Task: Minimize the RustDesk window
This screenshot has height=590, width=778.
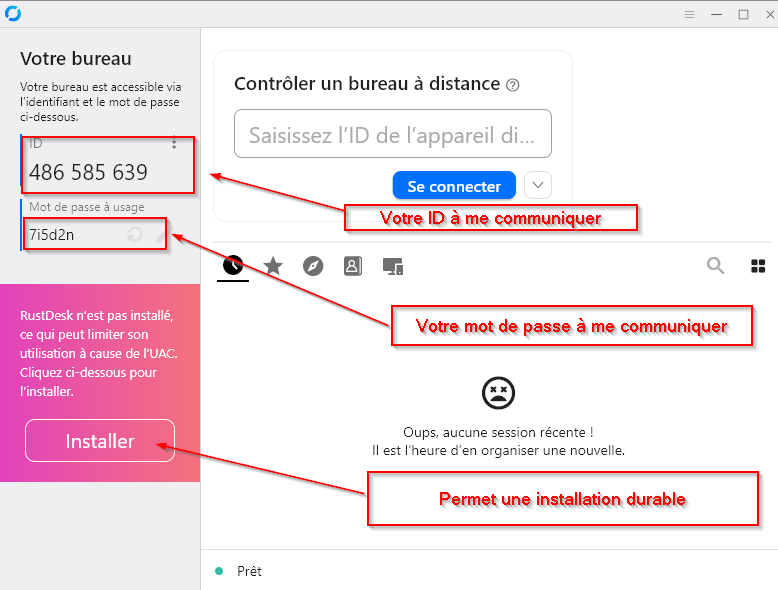Action: coord(716,14)
